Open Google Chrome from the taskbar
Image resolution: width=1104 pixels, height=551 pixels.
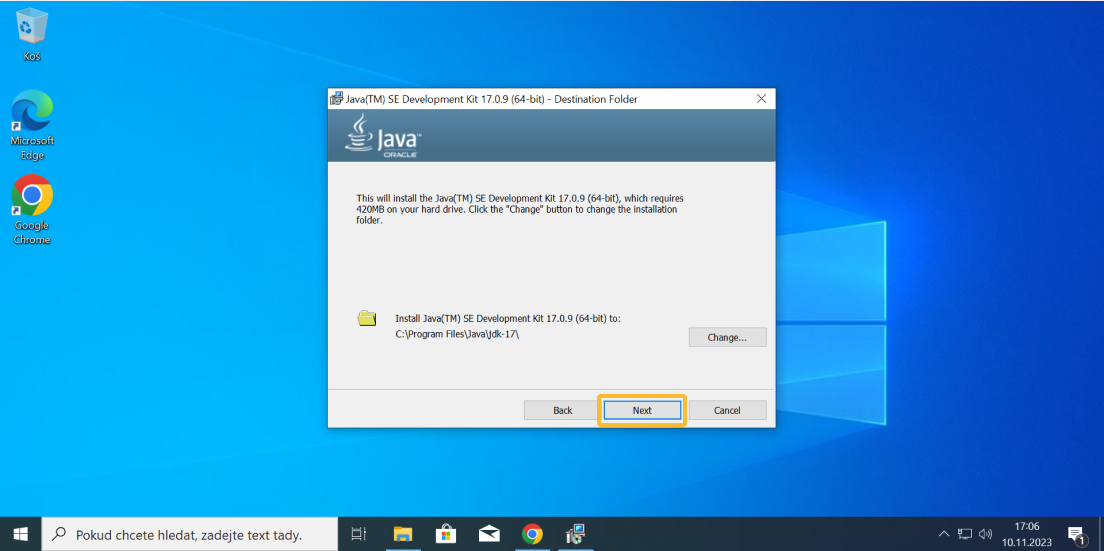[x=532, y=535]
